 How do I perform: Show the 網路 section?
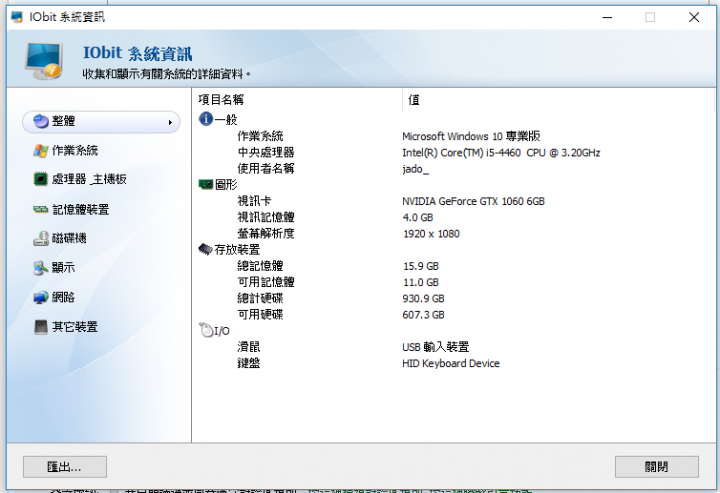54,297
